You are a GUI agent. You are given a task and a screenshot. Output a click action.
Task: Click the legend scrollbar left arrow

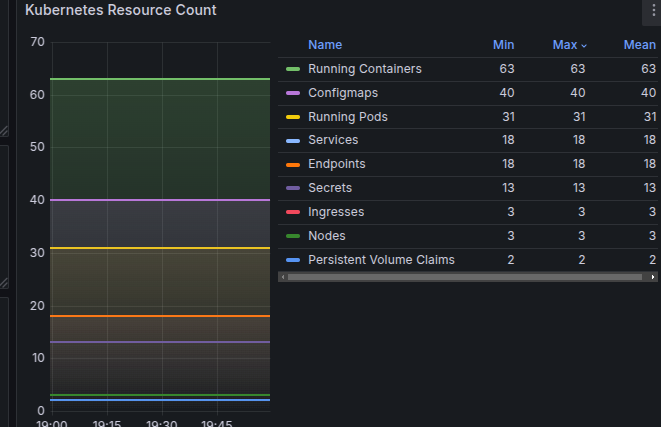pos(283,277)
